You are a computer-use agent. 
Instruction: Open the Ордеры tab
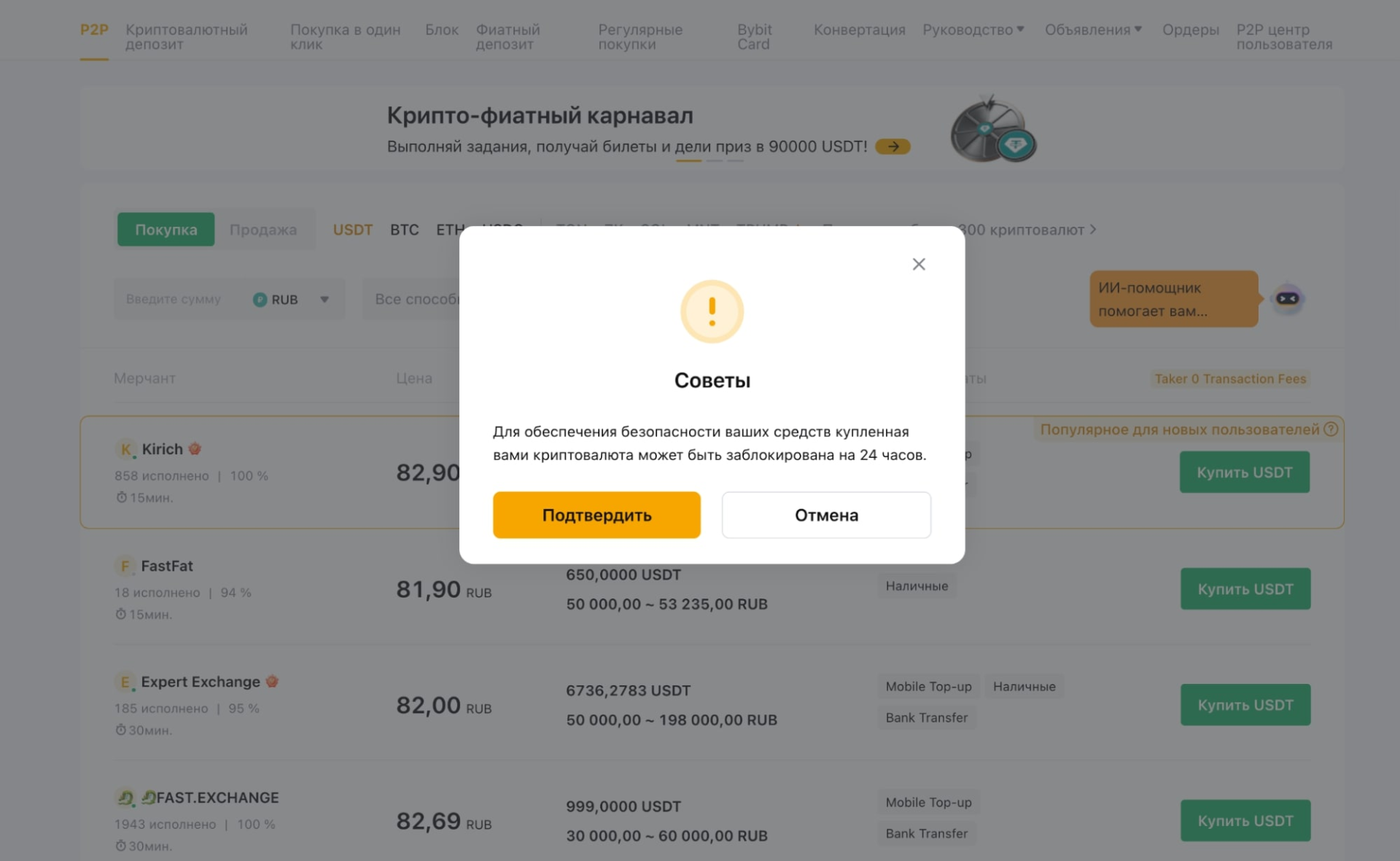point(1190,30)
